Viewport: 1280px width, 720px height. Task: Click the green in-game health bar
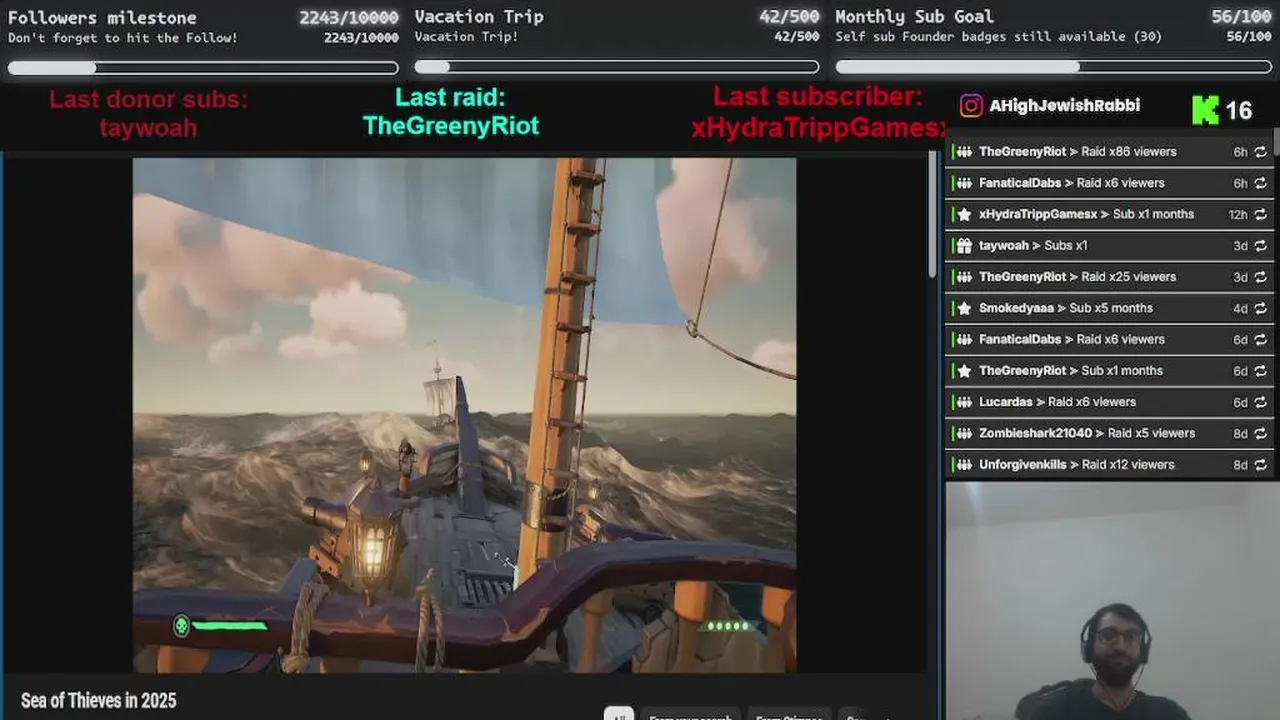(229, 626)
